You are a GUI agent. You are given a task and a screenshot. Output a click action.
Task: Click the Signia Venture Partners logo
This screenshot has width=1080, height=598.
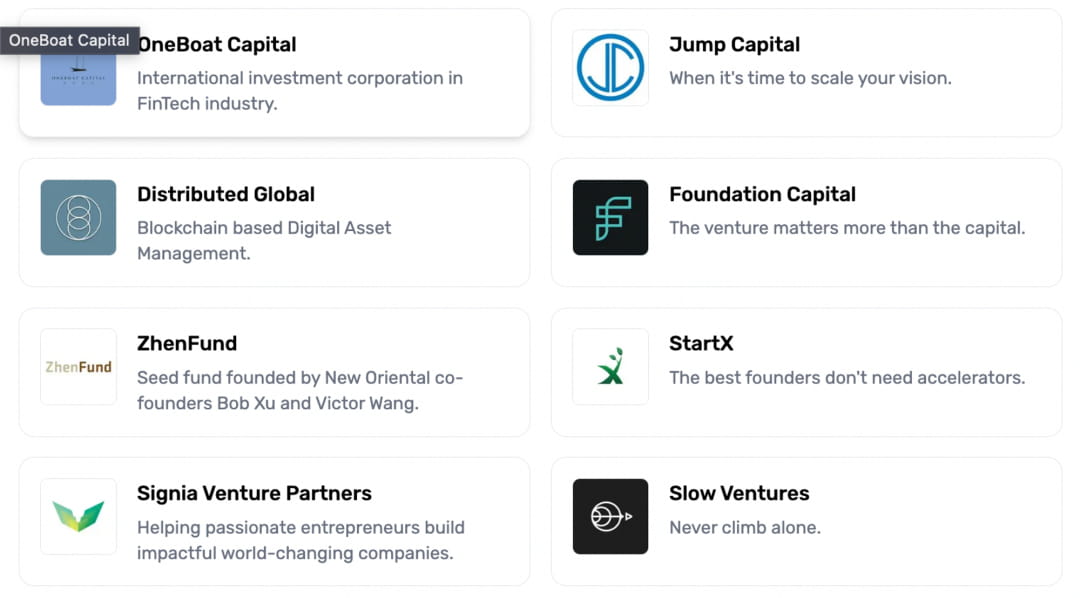click(x=78, y=516)
